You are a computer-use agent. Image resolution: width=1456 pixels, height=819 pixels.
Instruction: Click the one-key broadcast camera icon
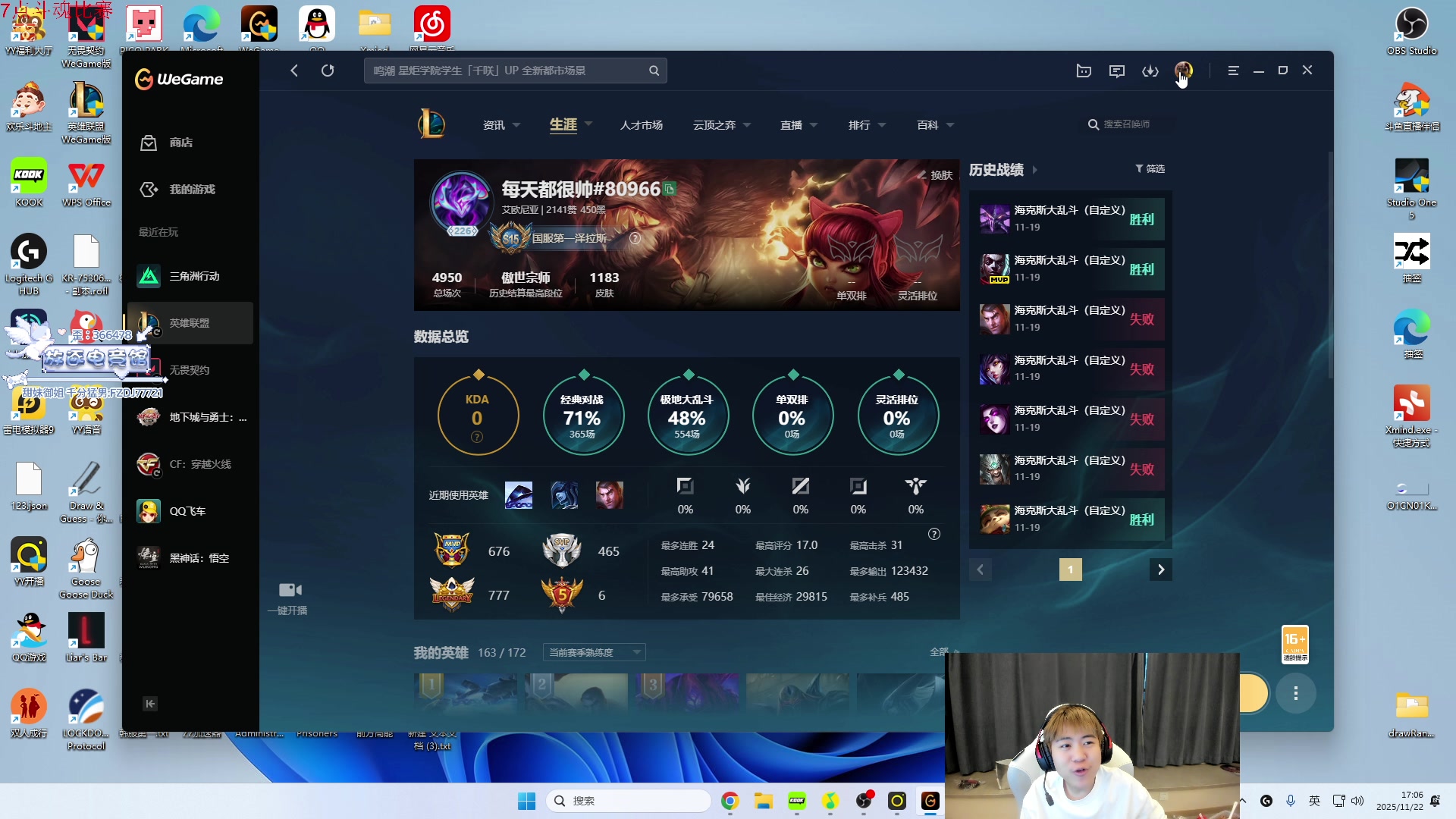(290, 590)
